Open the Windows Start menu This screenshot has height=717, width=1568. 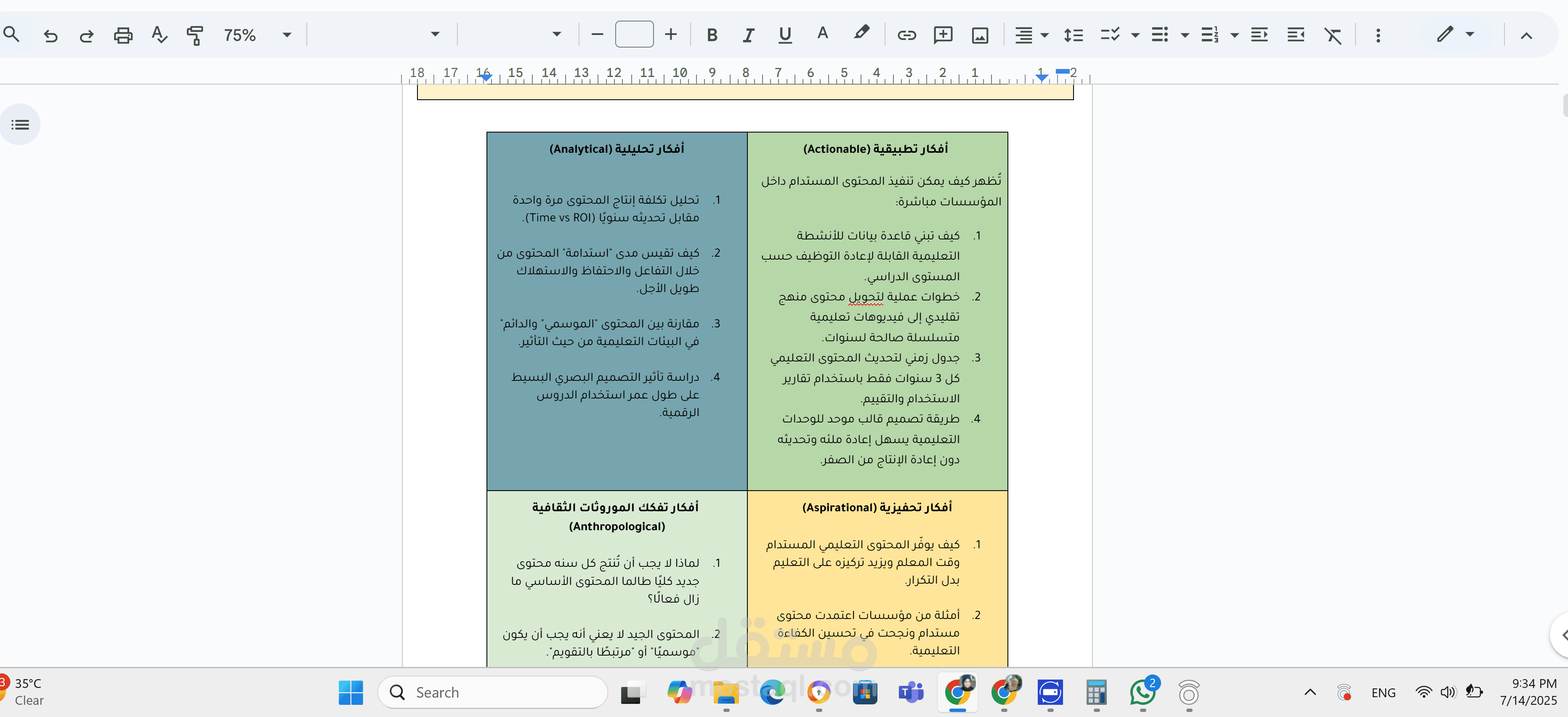pos(351,693)
